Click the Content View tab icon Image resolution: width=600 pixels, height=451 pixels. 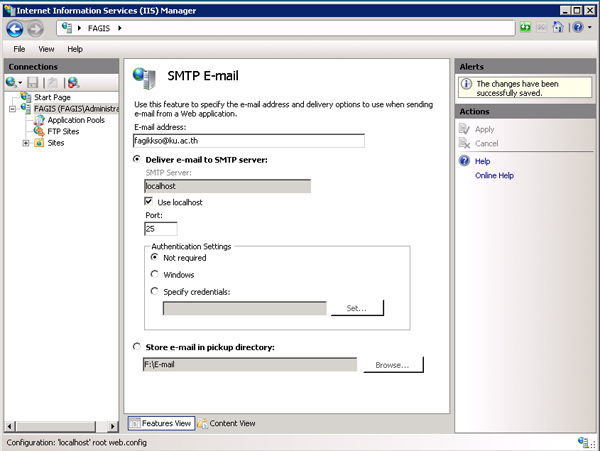click(x=203, y=423)
